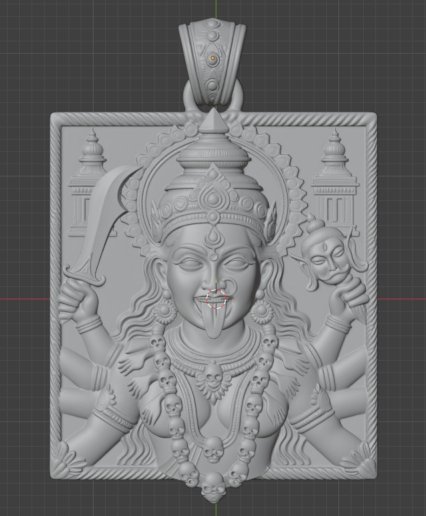
Task: Click the round earring on the right side
Action: coord(262,313)
